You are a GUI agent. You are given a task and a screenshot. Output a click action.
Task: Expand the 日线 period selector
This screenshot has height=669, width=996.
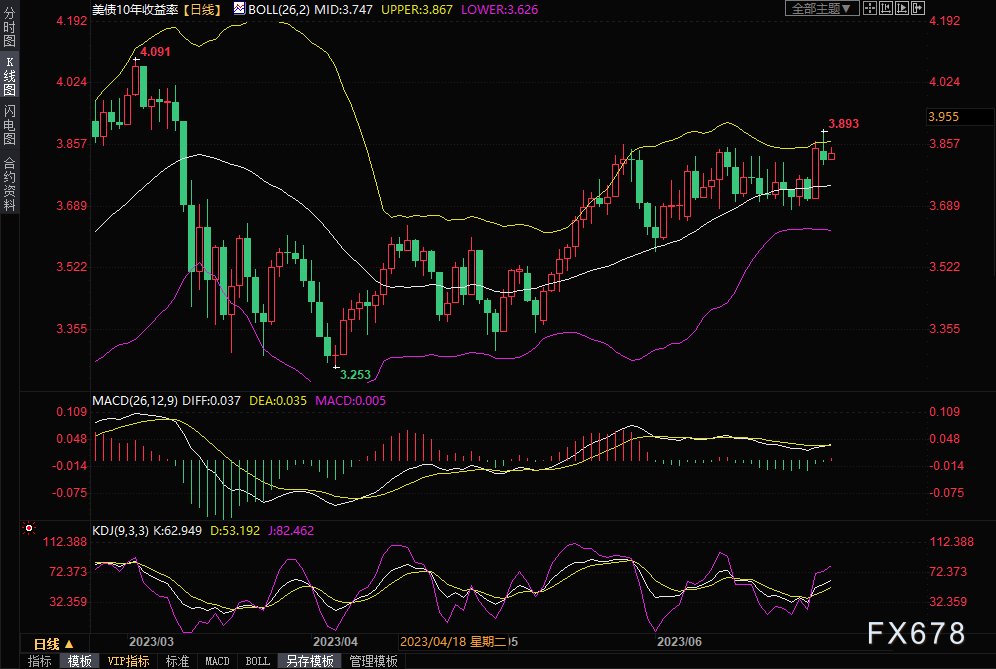click(54, 644)
